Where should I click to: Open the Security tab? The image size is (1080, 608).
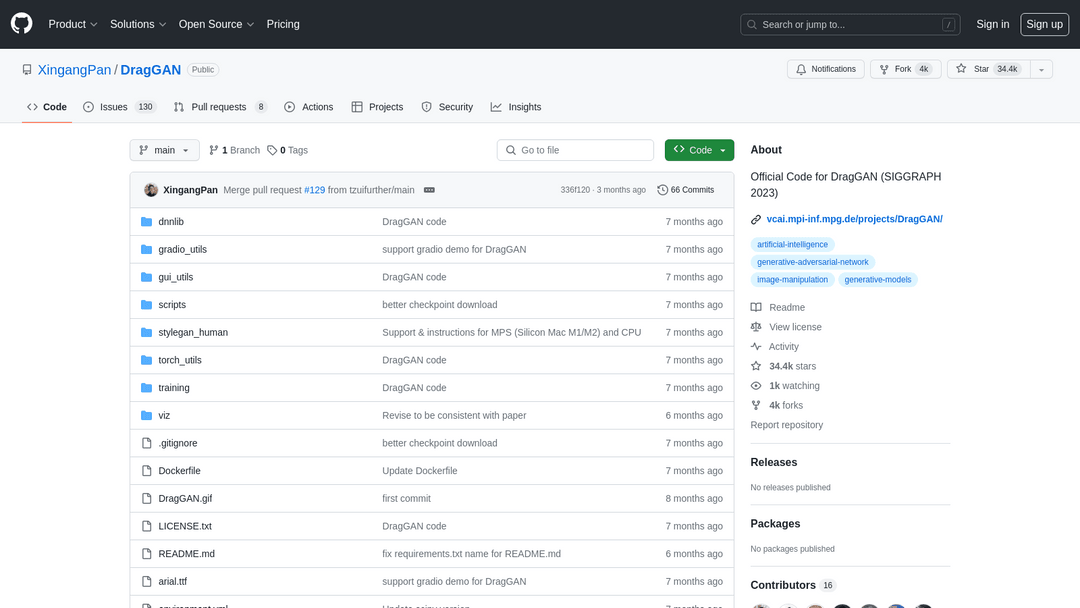pos(448,107)
